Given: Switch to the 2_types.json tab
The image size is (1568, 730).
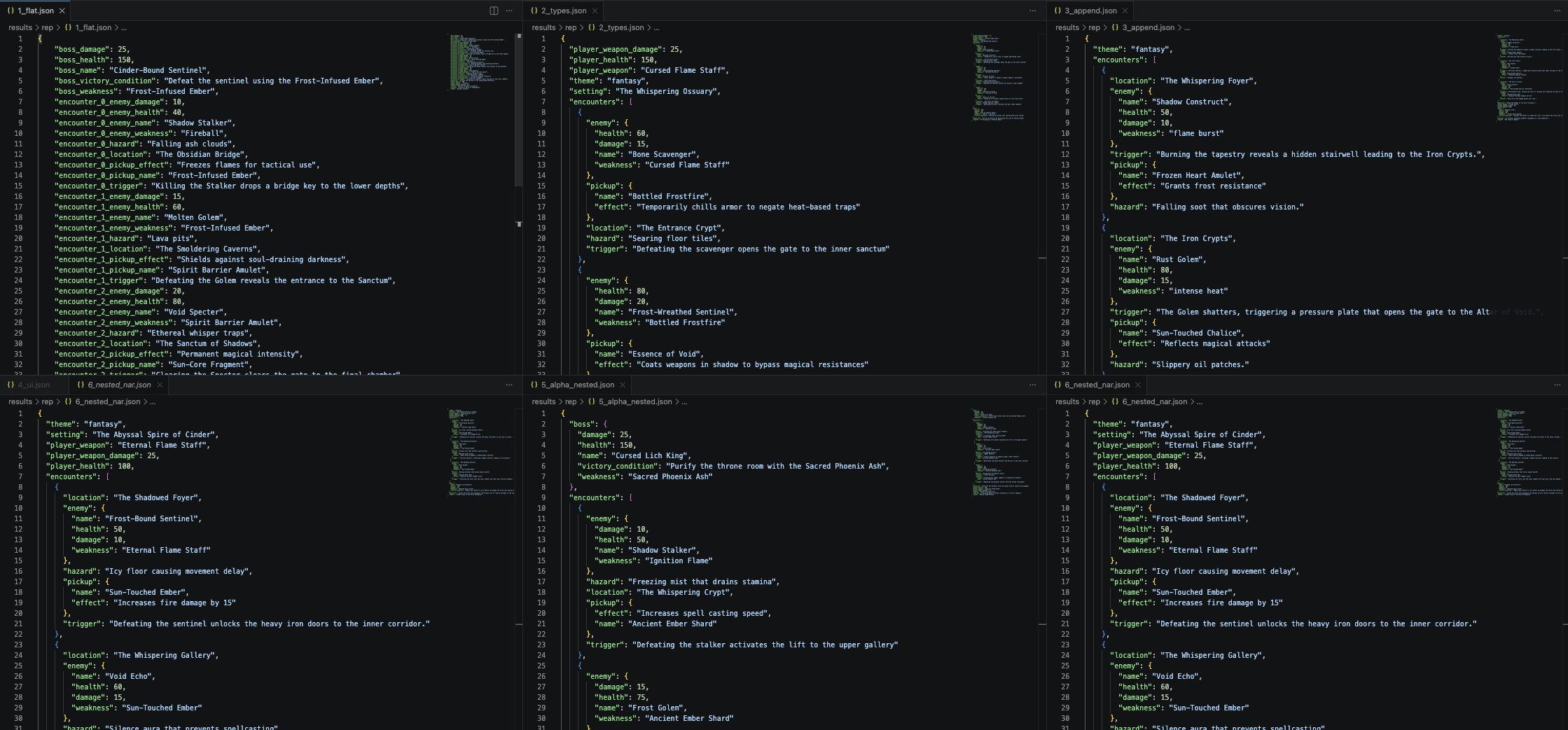Looking at the screenshot, I should click(564, 11).
